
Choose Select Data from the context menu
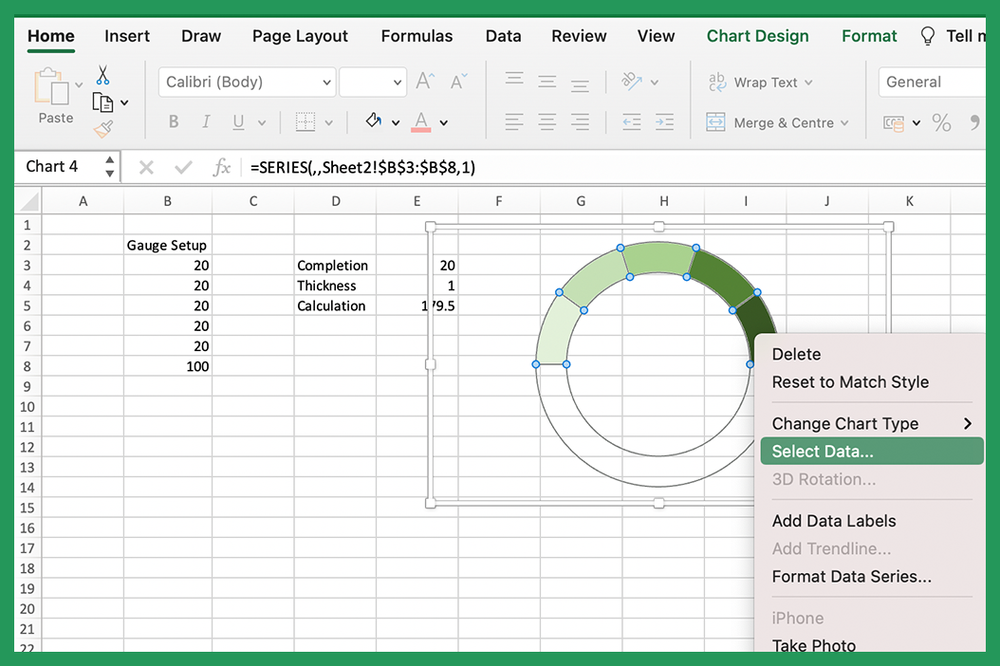(x=823, y=451)
